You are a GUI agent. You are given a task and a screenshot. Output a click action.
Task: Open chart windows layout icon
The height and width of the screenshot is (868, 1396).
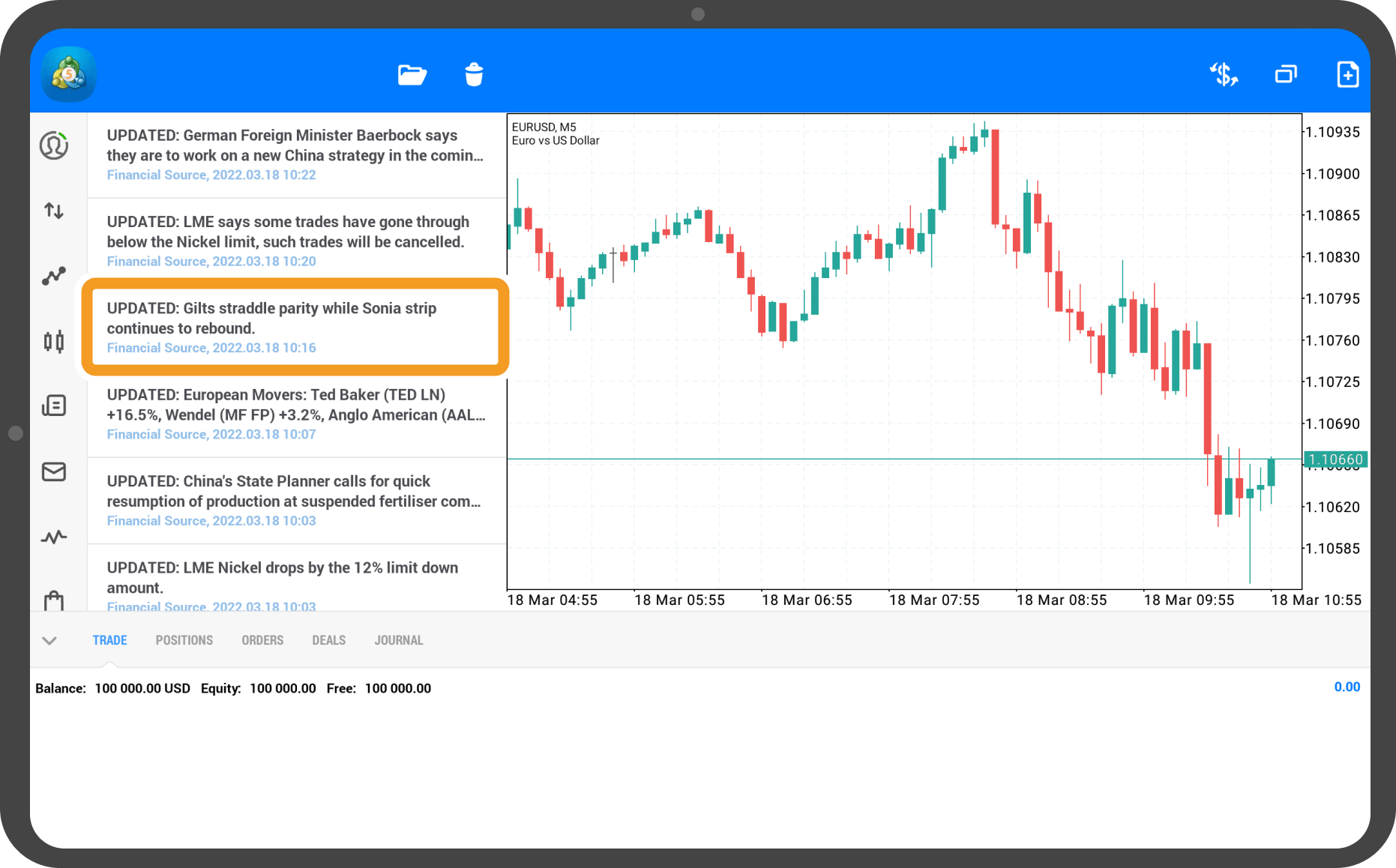click(x=1286, y=74)
